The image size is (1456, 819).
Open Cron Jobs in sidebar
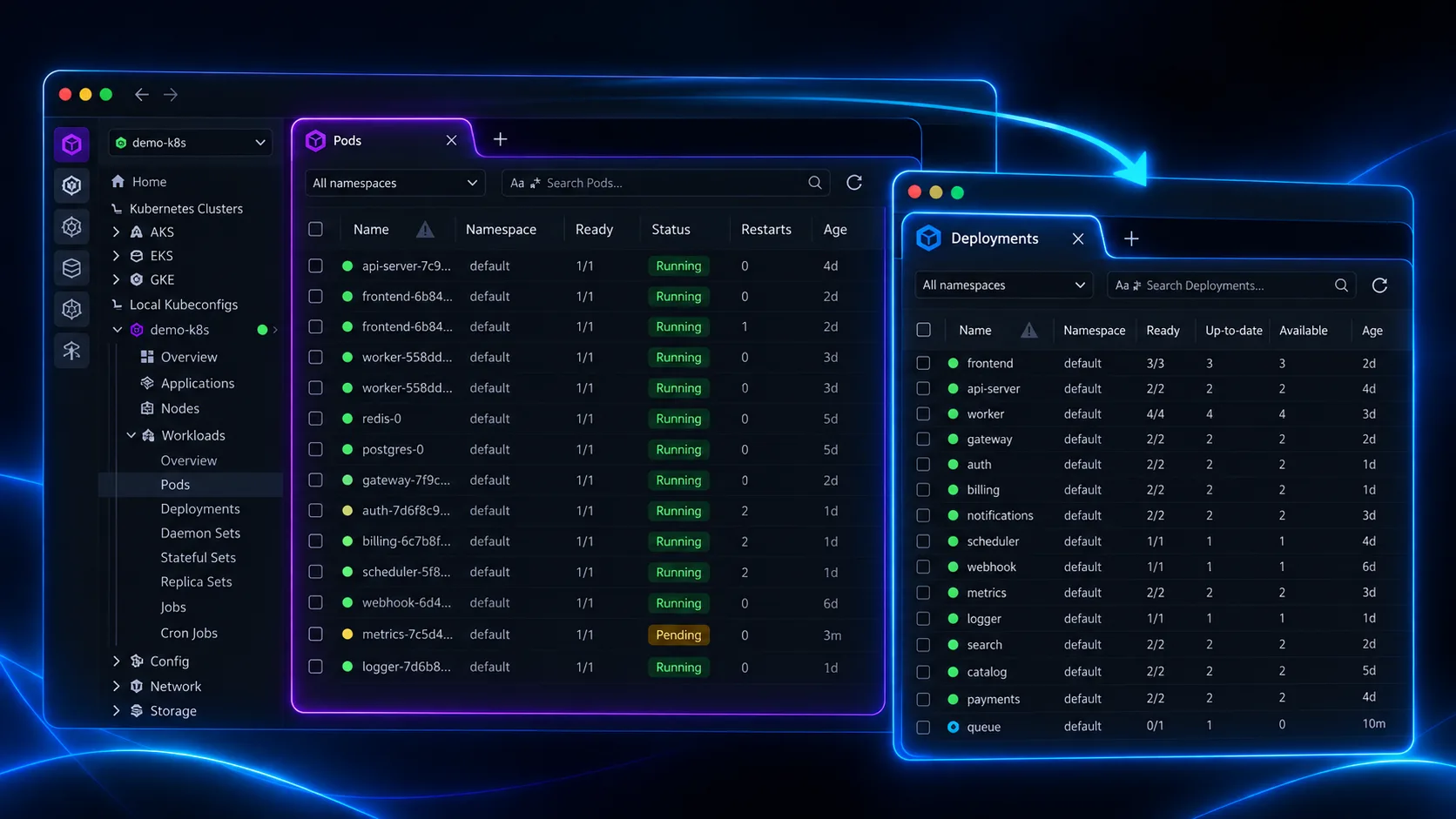[x=189, y=633]
